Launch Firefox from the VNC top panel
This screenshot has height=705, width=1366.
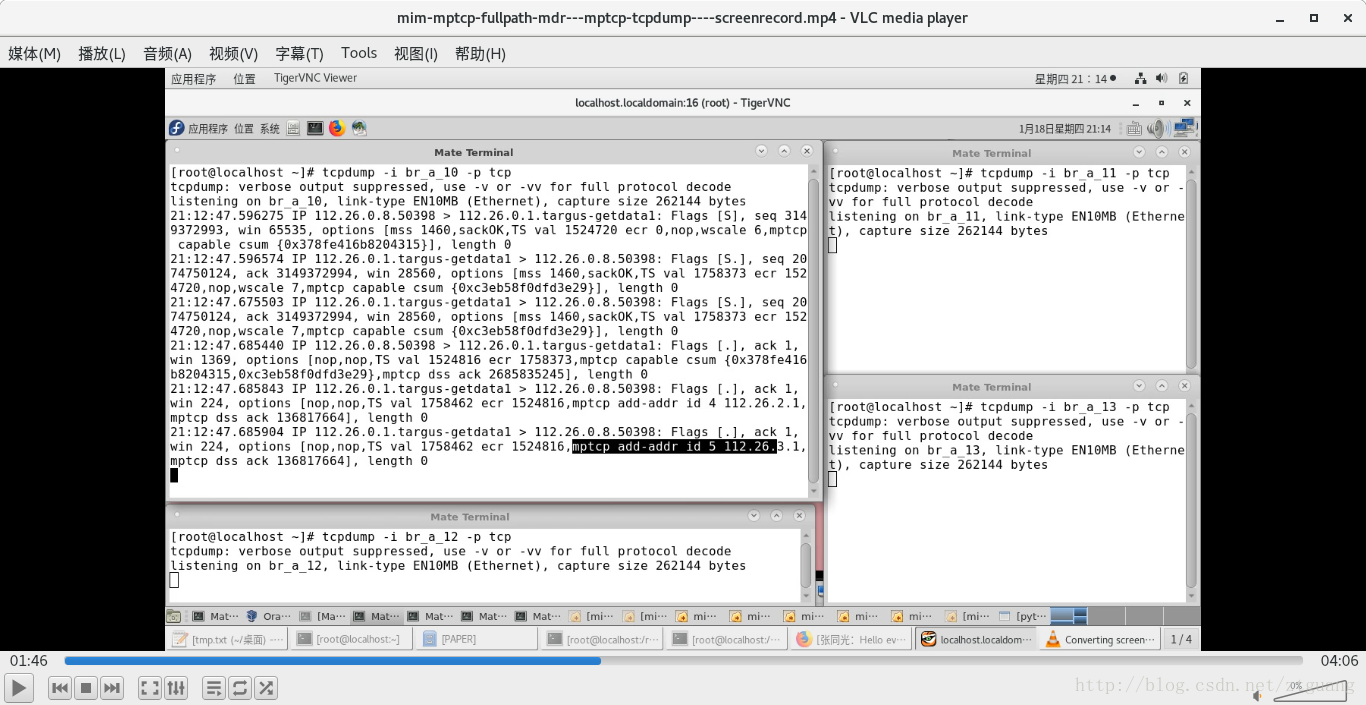pos(337,128)
